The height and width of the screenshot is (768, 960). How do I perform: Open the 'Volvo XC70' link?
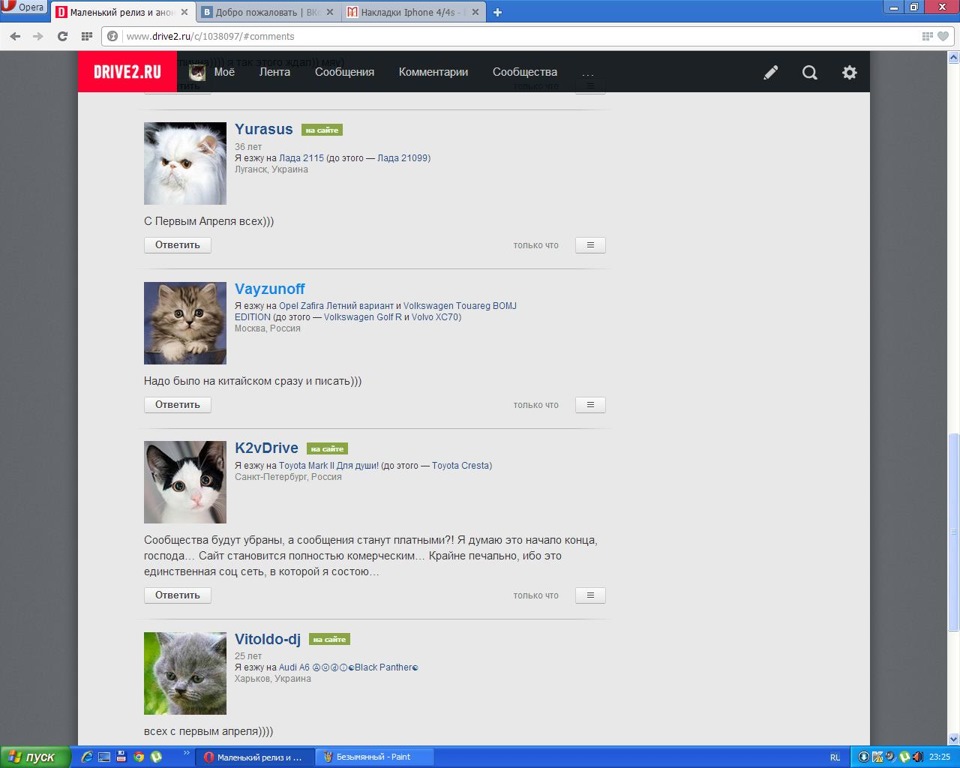coord(435,317)
